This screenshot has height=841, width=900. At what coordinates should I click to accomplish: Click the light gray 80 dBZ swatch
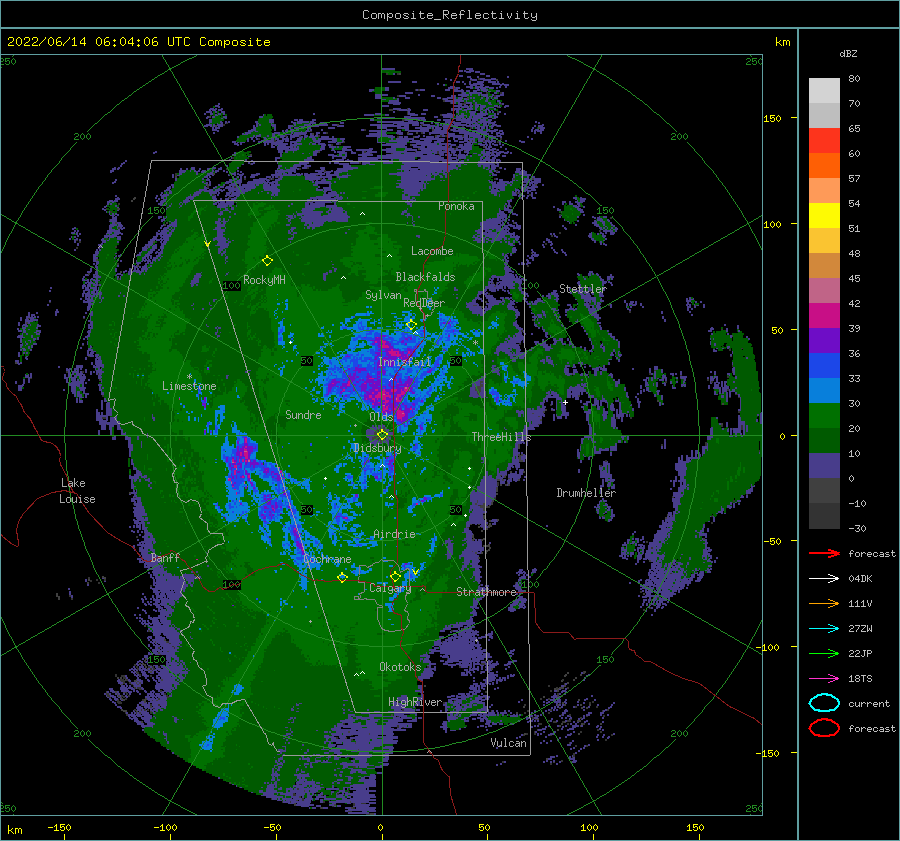[824, 90]
